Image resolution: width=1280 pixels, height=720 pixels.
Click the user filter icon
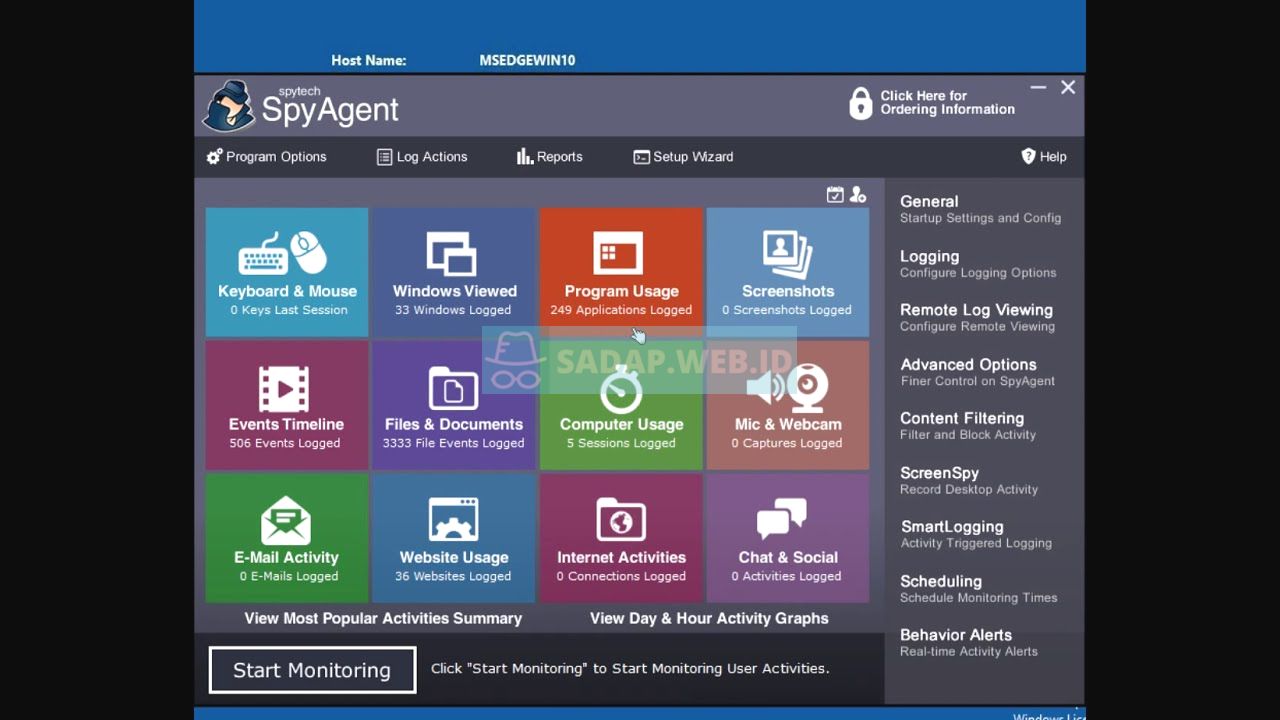pyautogui.click(x=858, y=195)
